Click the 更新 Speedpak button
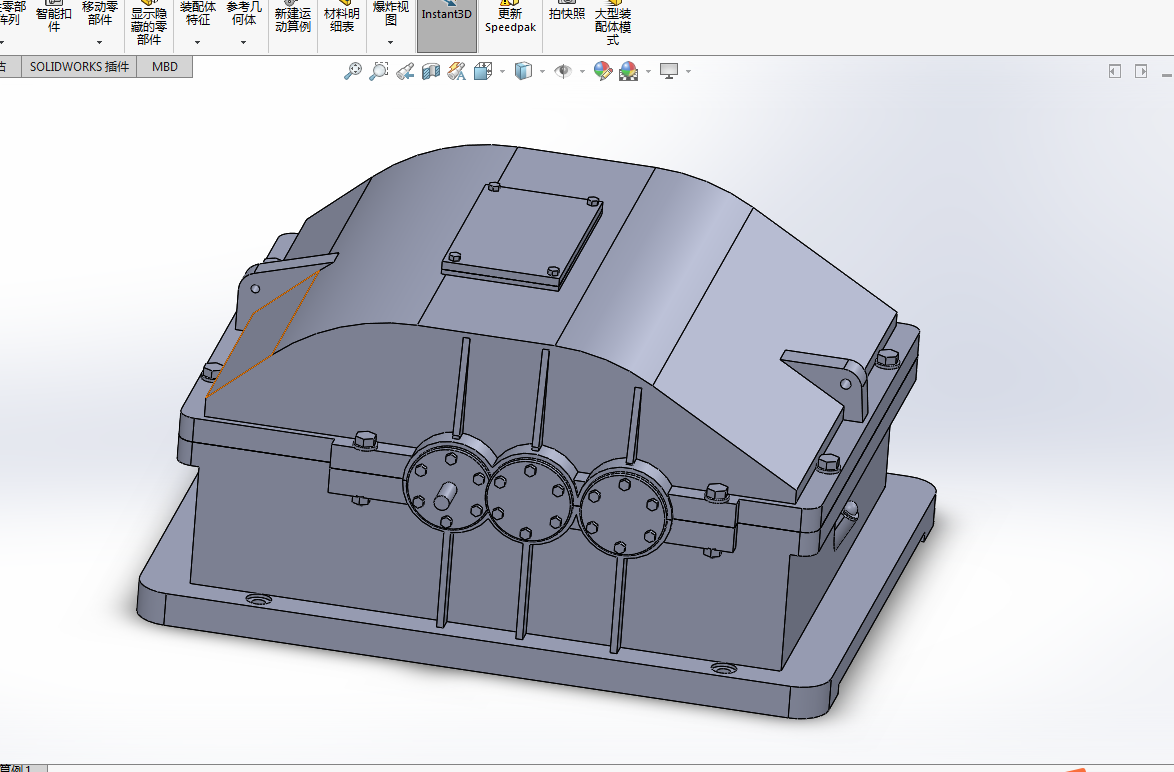This screenshot has width=1174, height=772. click(510, 20)
